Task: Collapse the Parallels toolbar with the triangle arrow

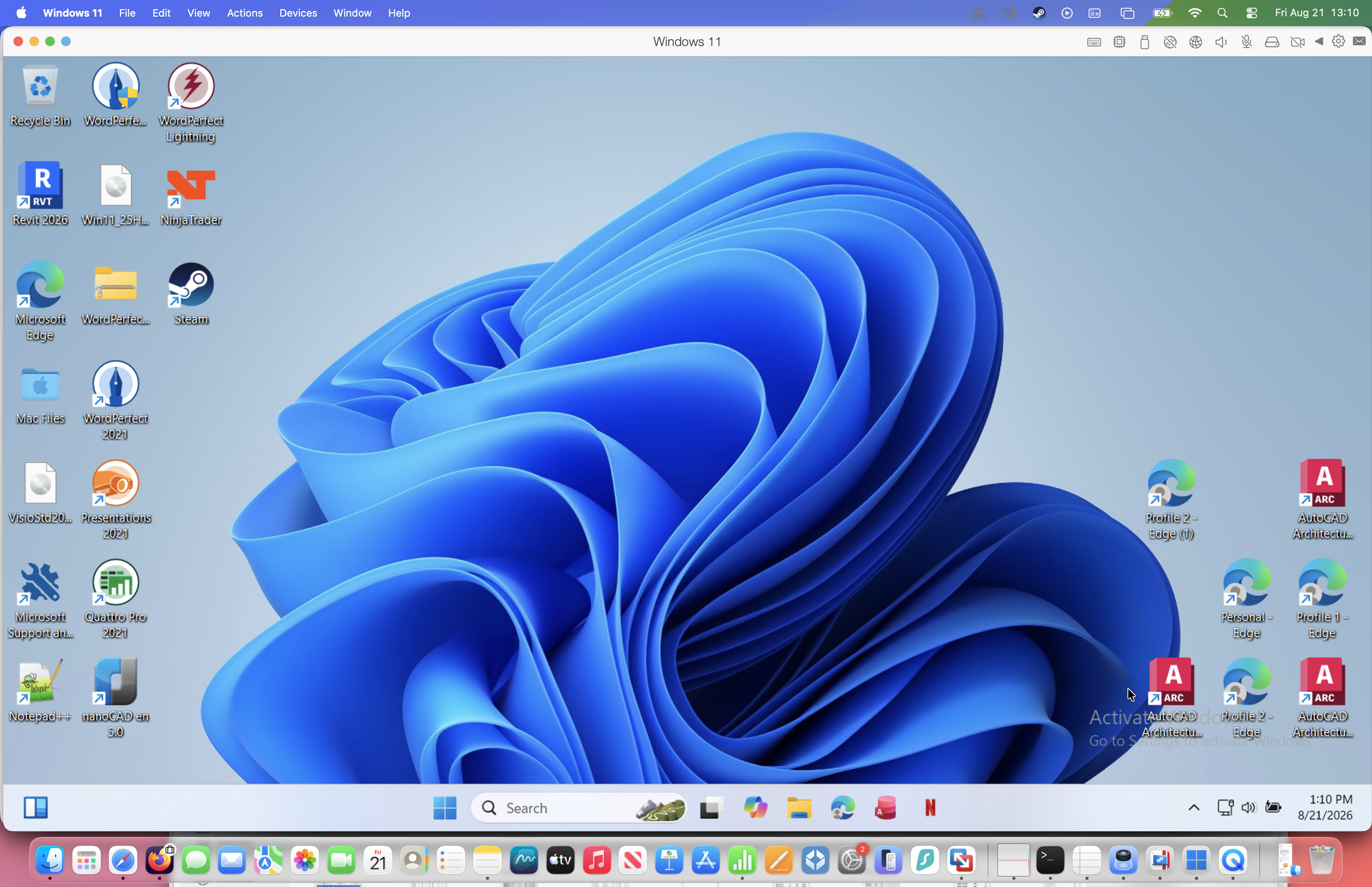Action: [1319, 41]
